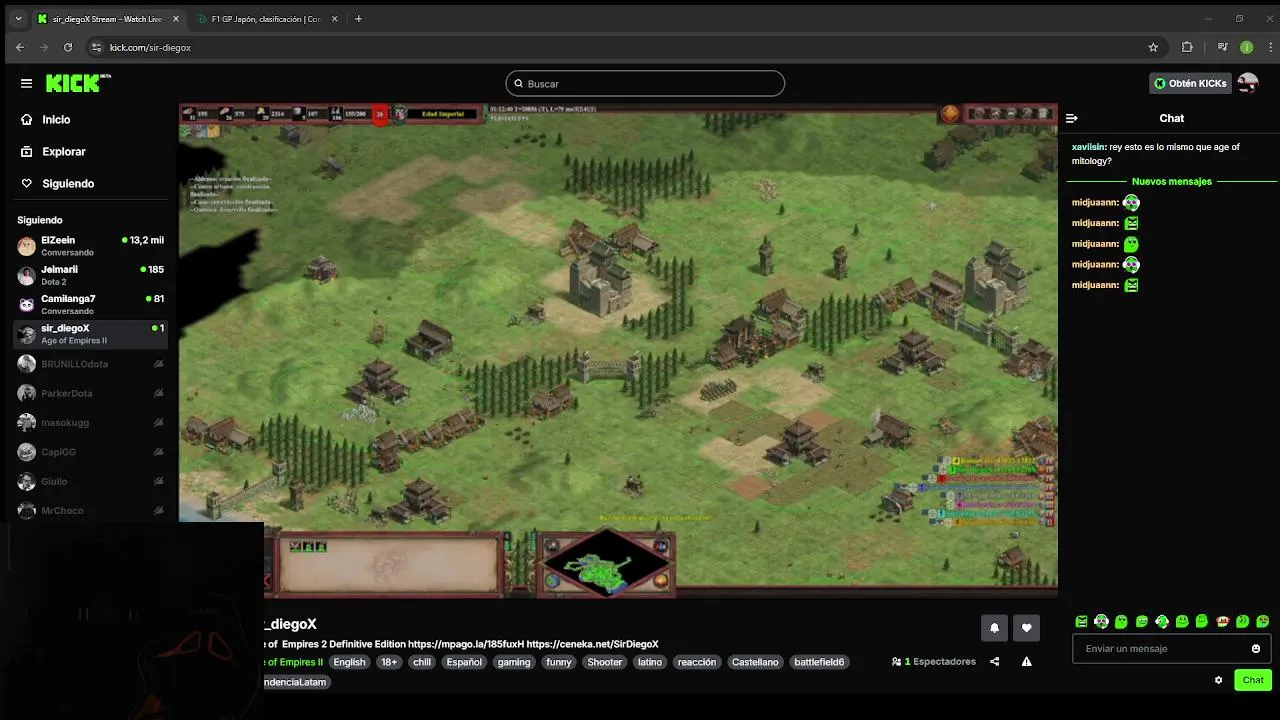
Task: Go to Inicio in sidebar
Action: [x=56, y=120]
